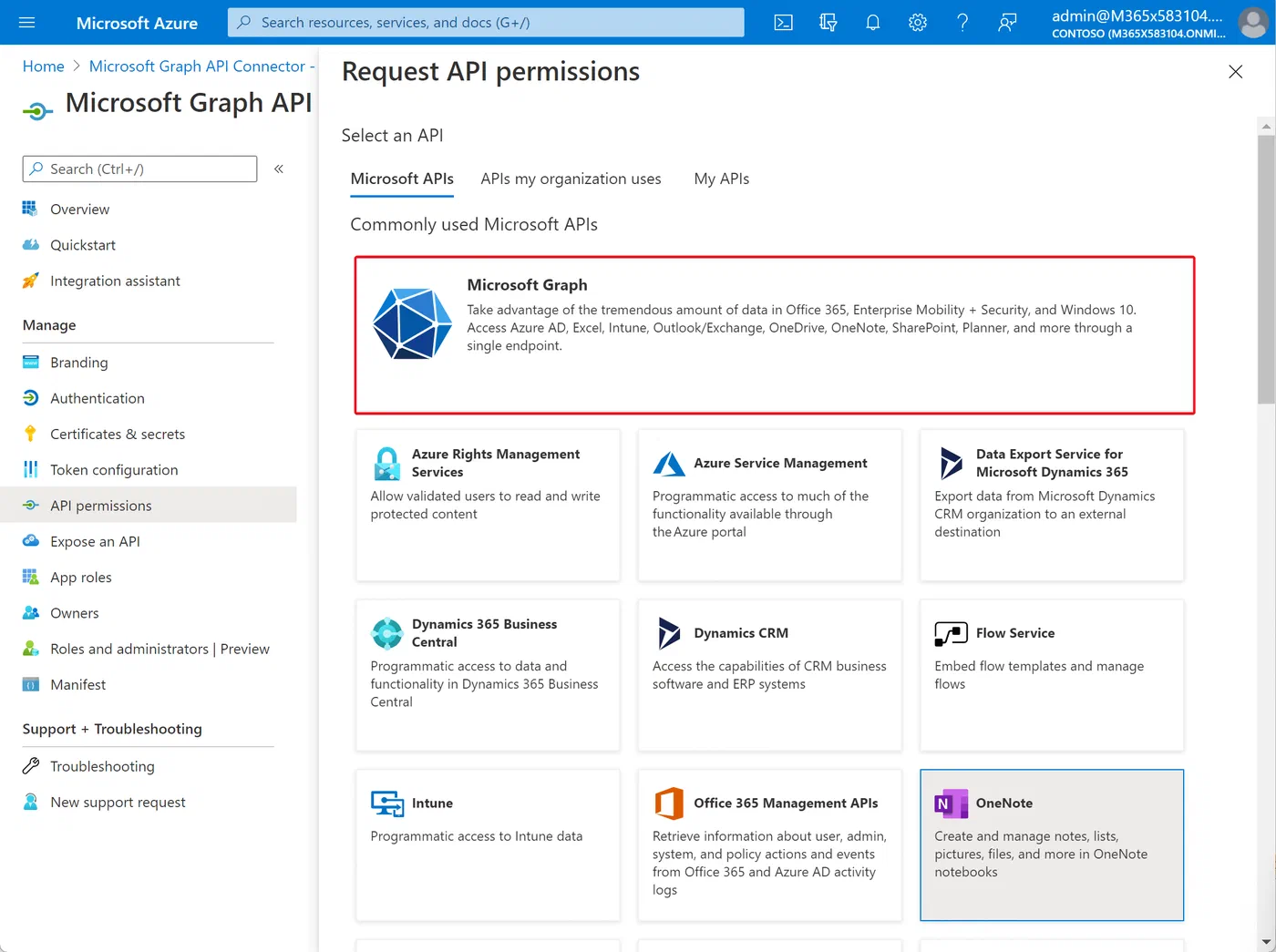Select the Dynamics CRM card
Screen dimensions: 1276x952
[770, 675]
